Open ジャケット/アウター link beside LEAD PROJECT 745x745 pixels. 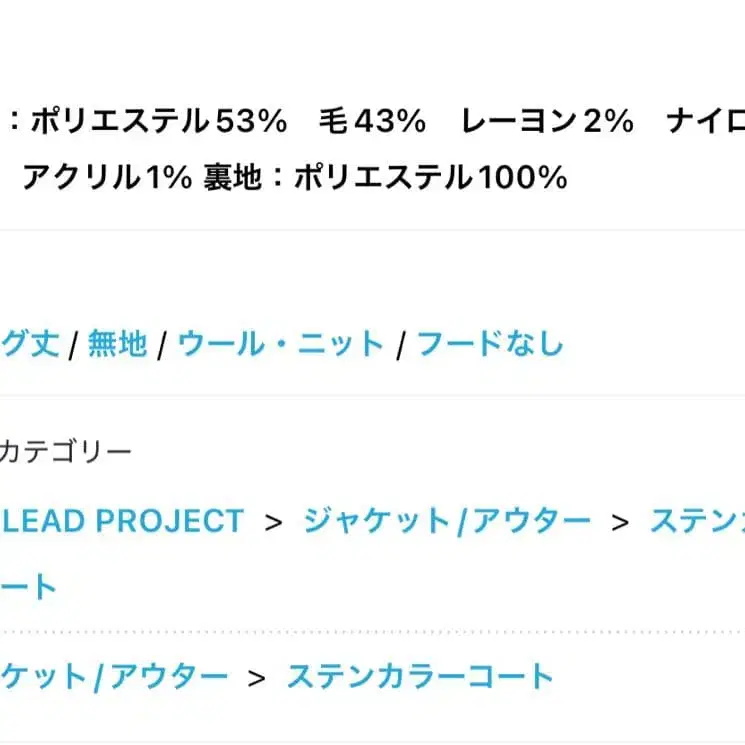[x=446, y=521]
